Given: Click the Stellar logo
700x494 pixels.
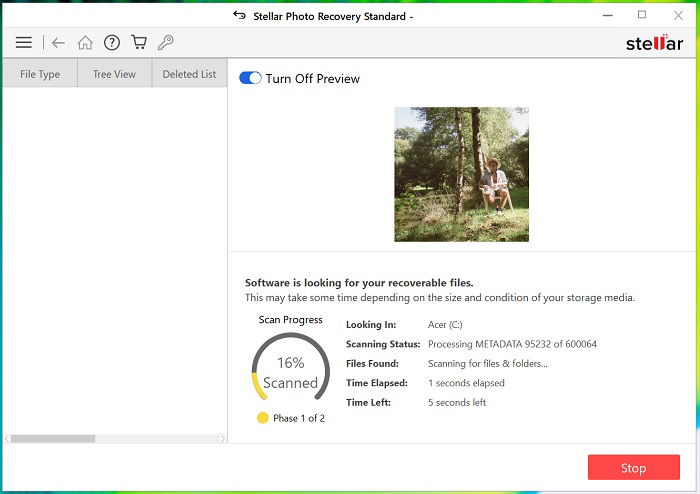Looking at the screenshot, I should pos(654,43).
